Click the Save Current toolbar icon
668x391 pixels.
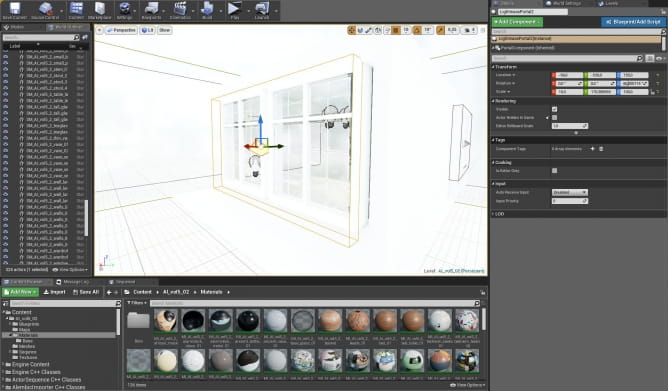[x=14, y=10]
